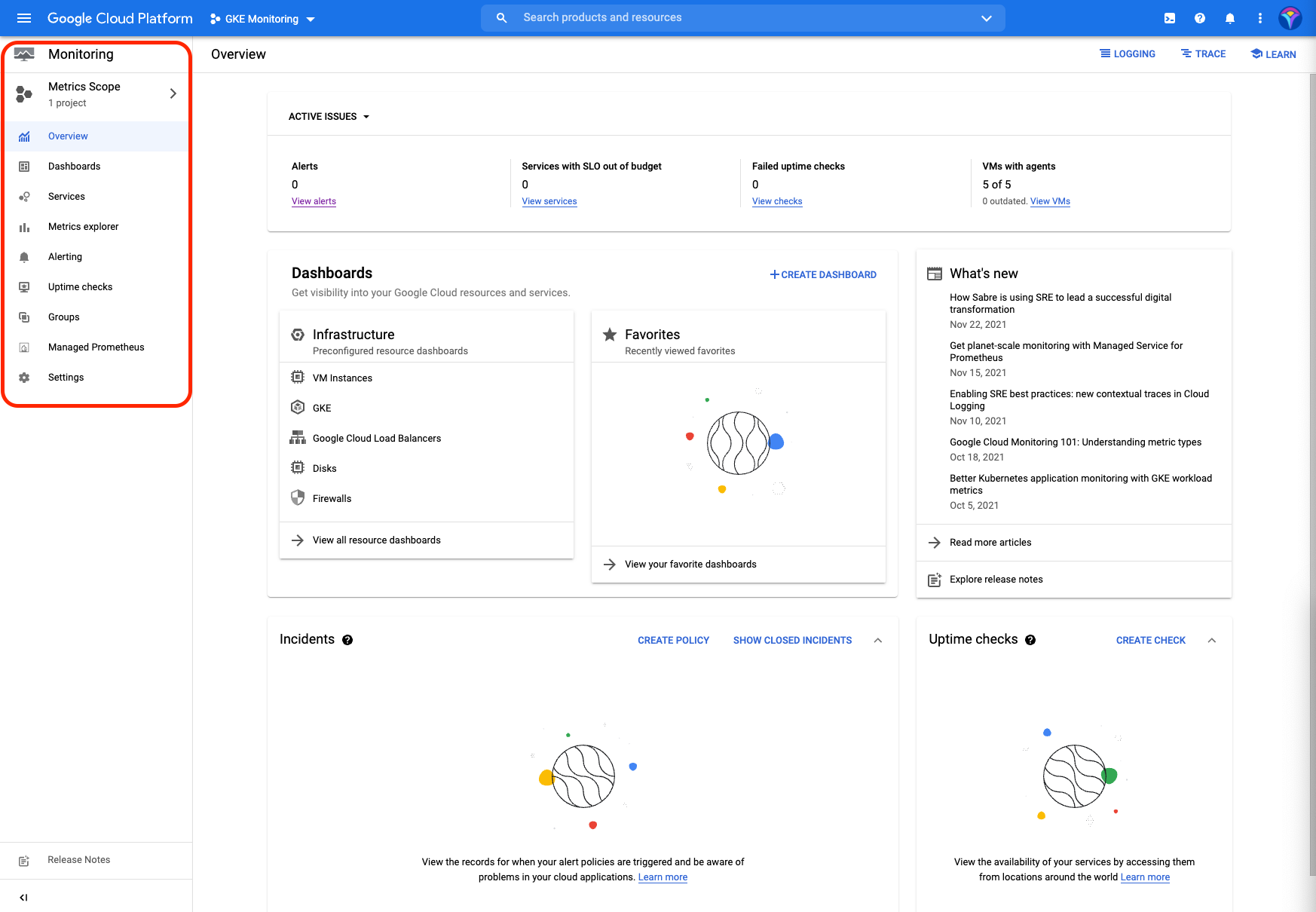Show notifications via the bell icon
This screenshot has height=912, width=1316.
coord(1230,18)
